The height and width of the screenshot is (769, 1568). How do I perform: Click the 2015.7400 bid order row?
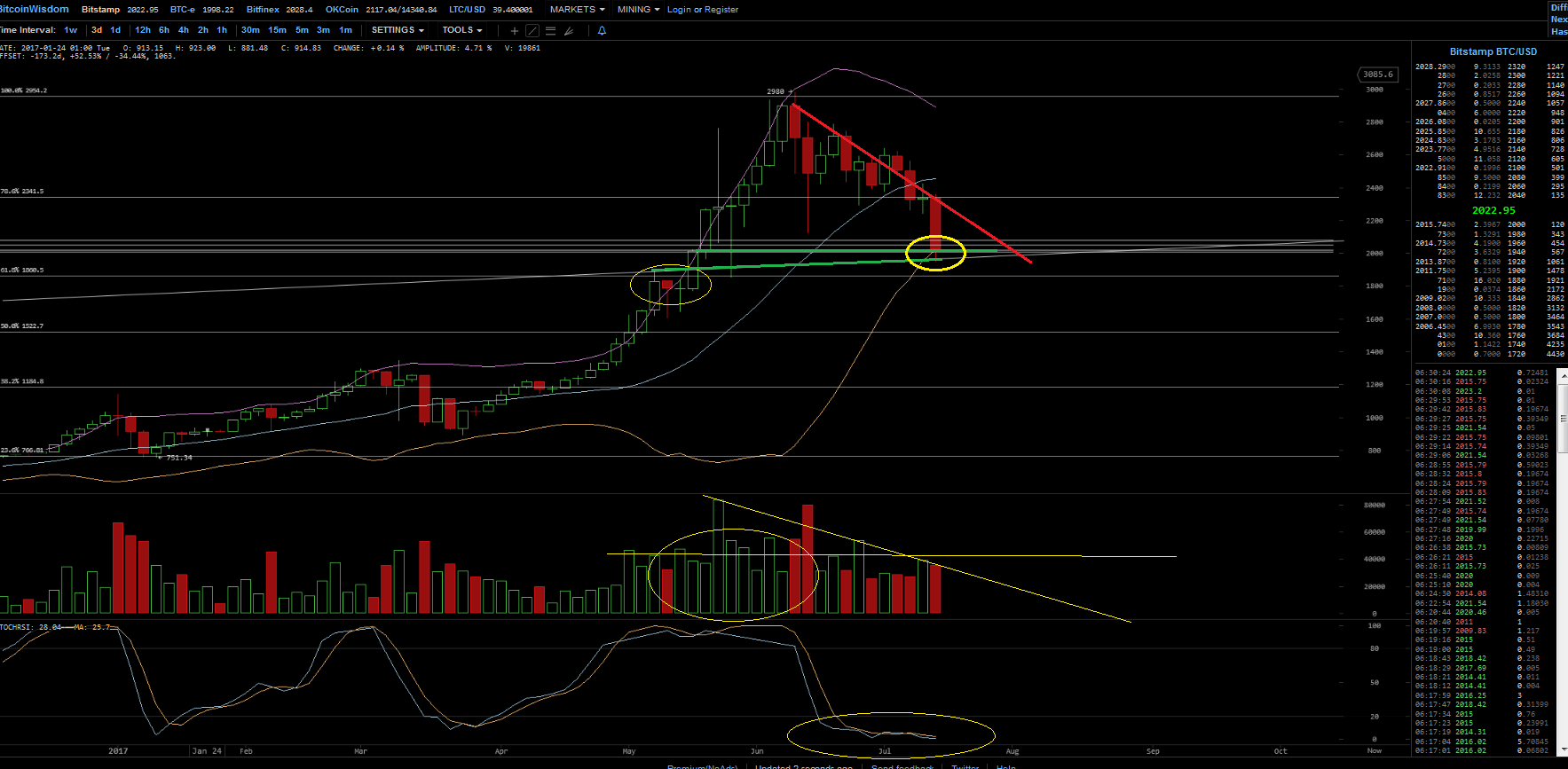click(1490, 225)
